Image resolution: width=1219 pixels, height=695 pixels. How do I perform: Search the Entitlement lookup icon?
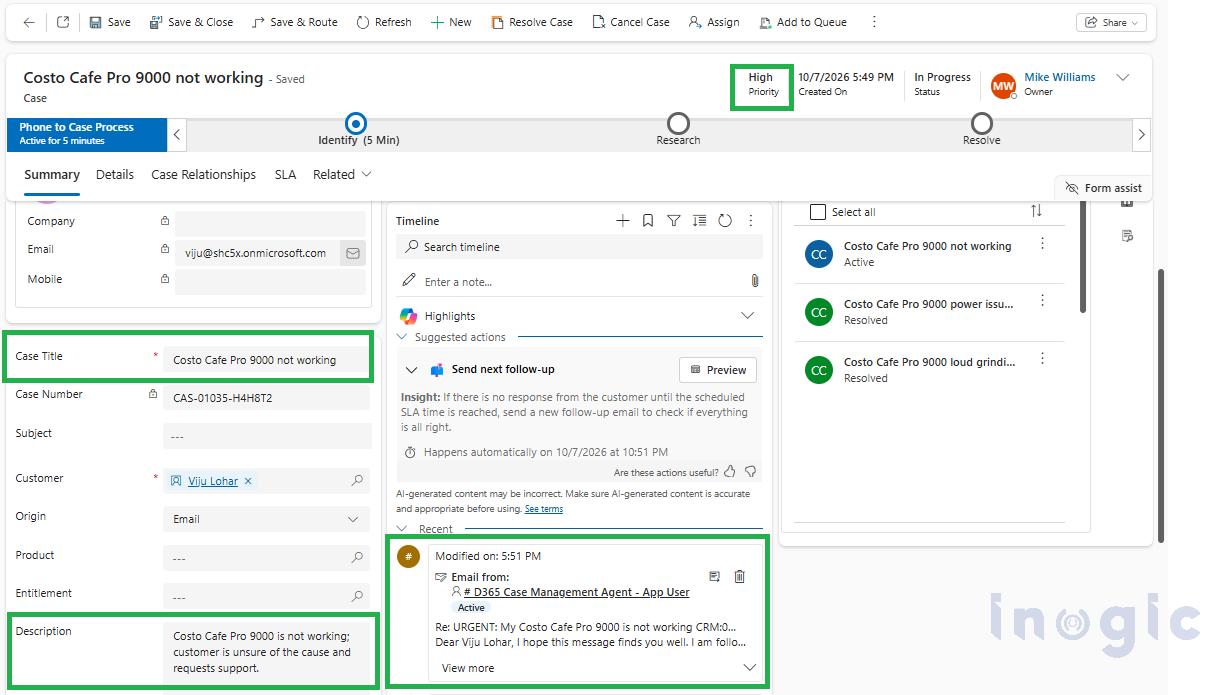click(357, 597)
